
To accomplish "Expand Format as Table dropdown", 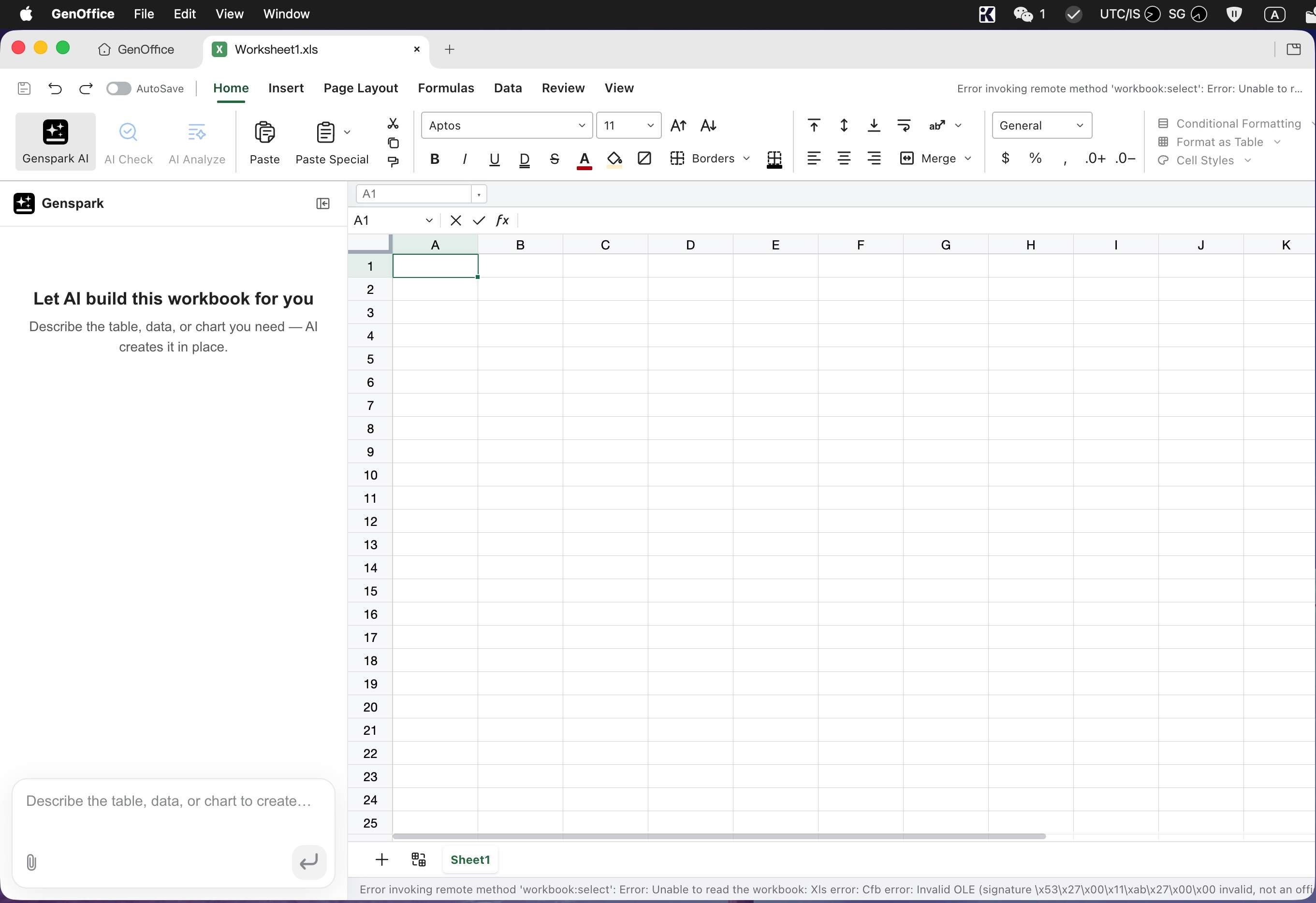I will coord(1277,142).
